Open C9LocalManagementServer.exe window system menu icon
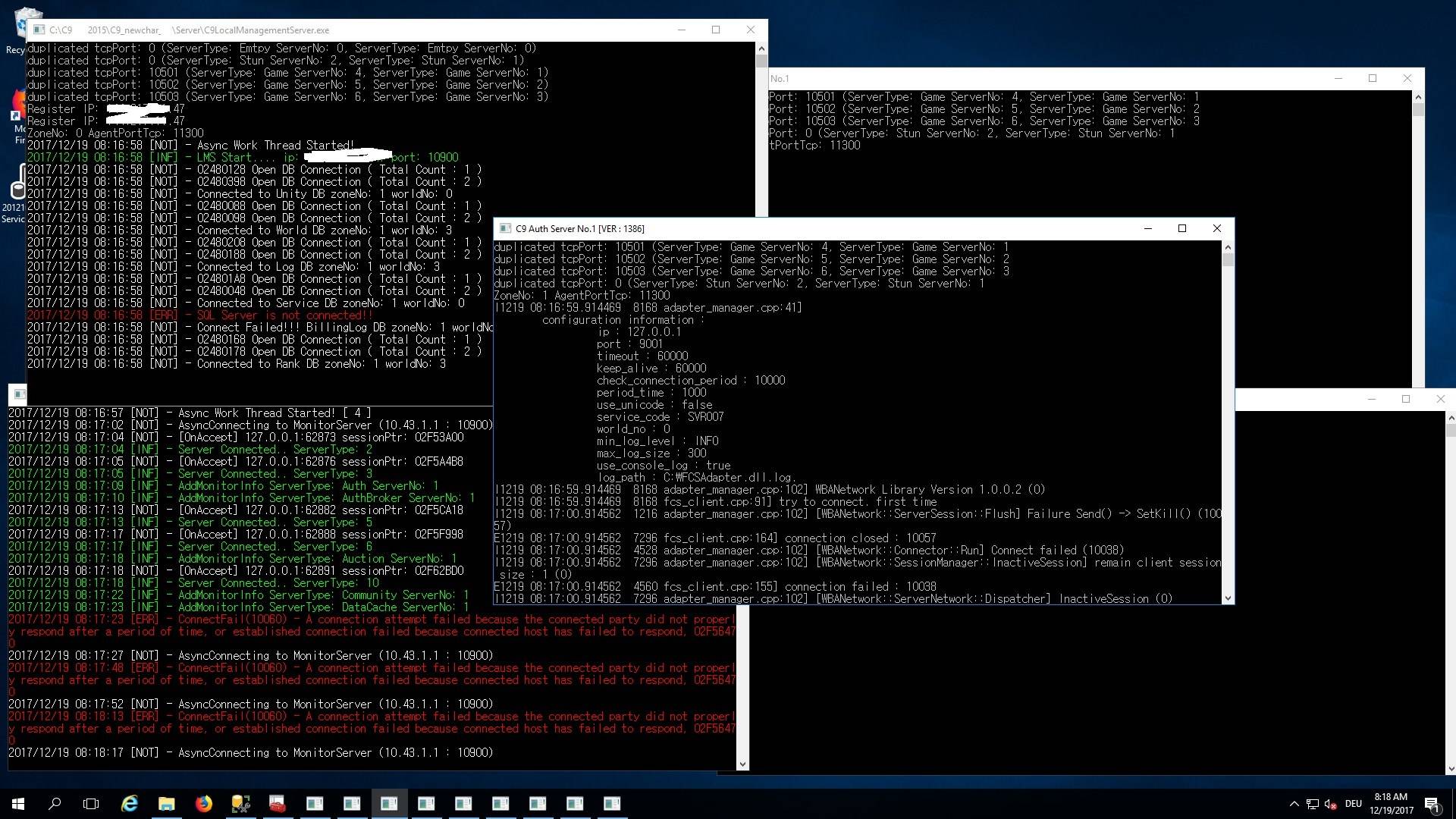1456x819 pixels. (x=39, y=30)
